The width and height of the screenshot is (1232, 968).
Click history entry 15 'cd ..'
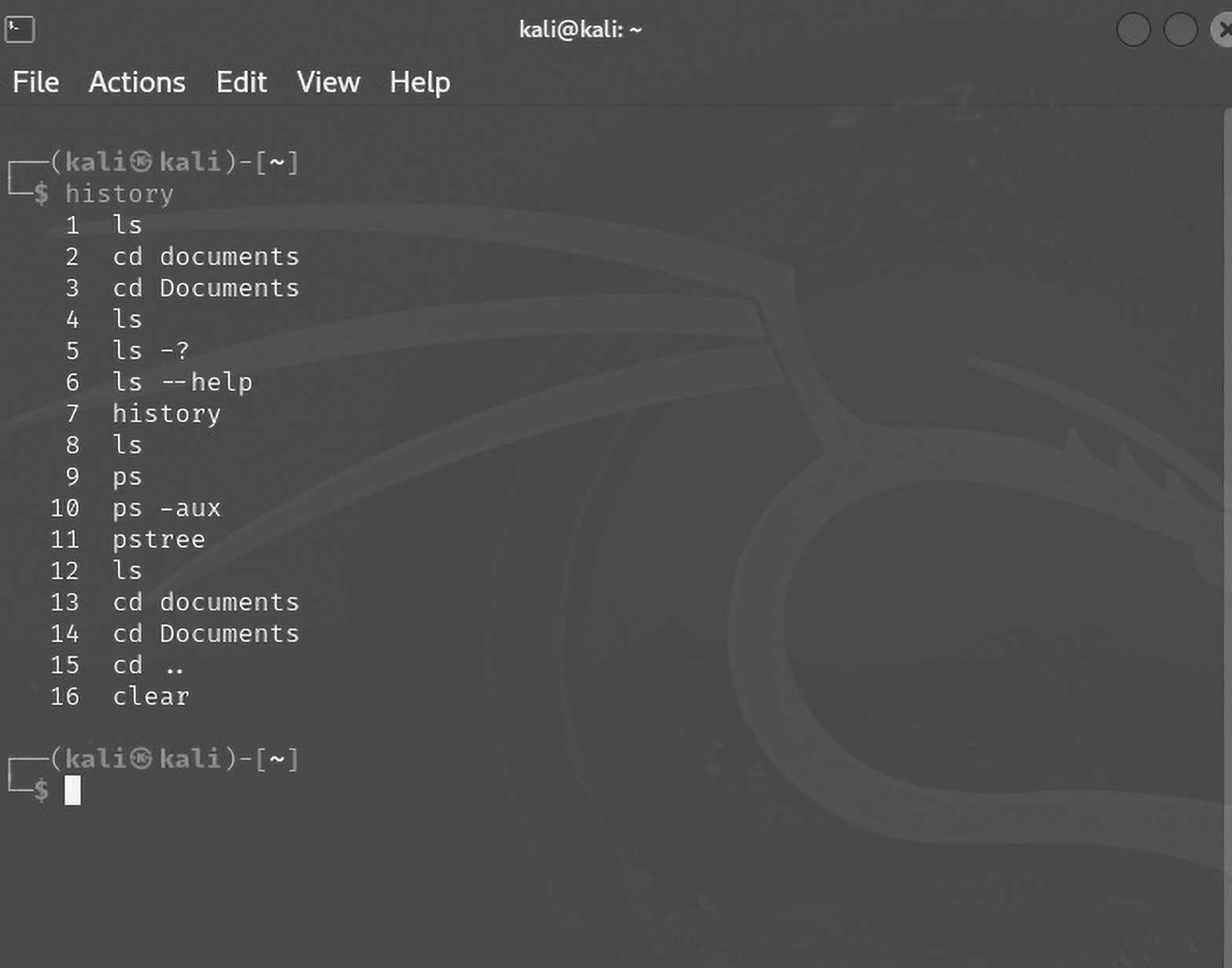coord(148,665)
